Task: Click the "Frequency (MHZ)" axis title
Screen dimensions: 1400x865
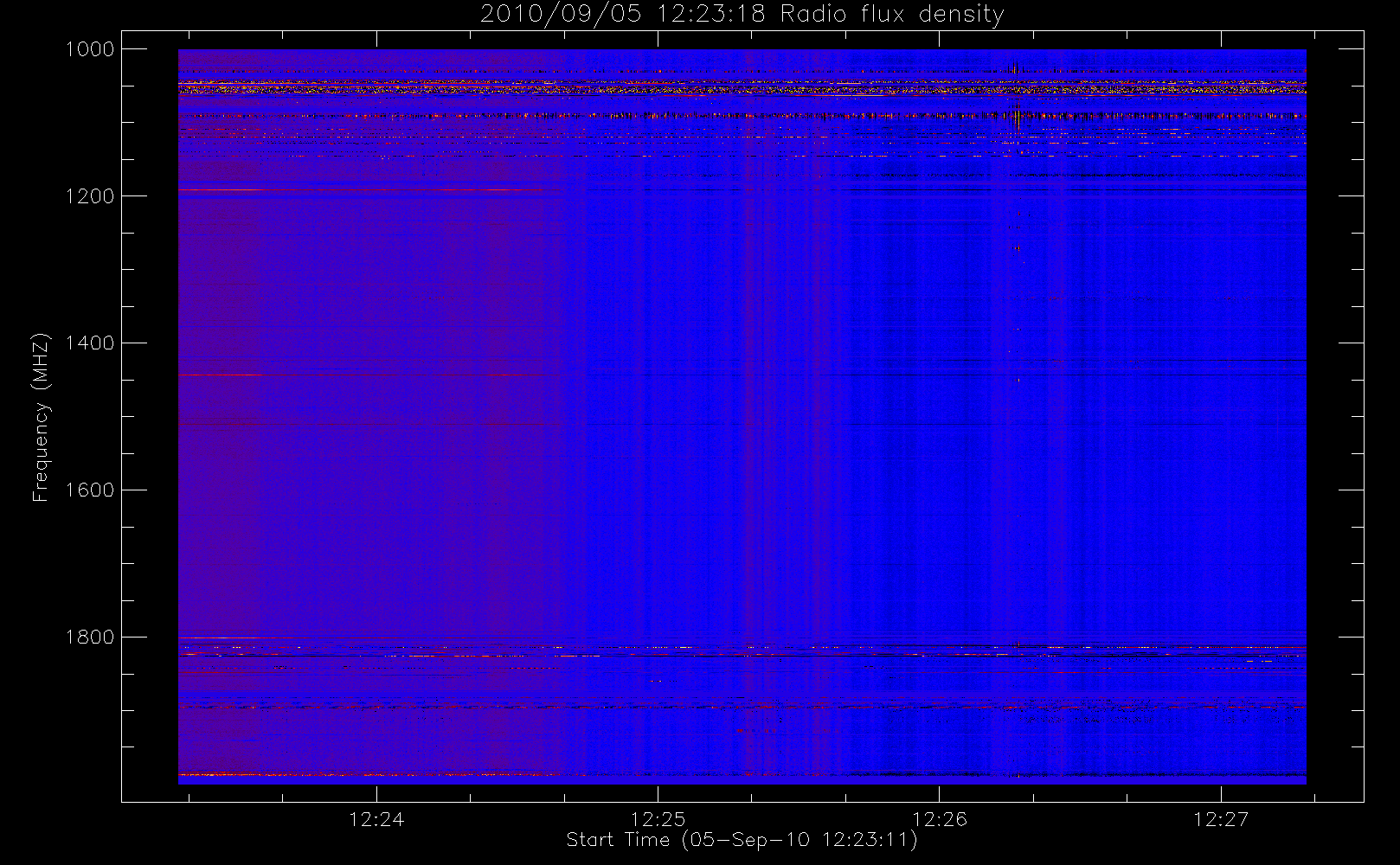Action: (41, 417)
